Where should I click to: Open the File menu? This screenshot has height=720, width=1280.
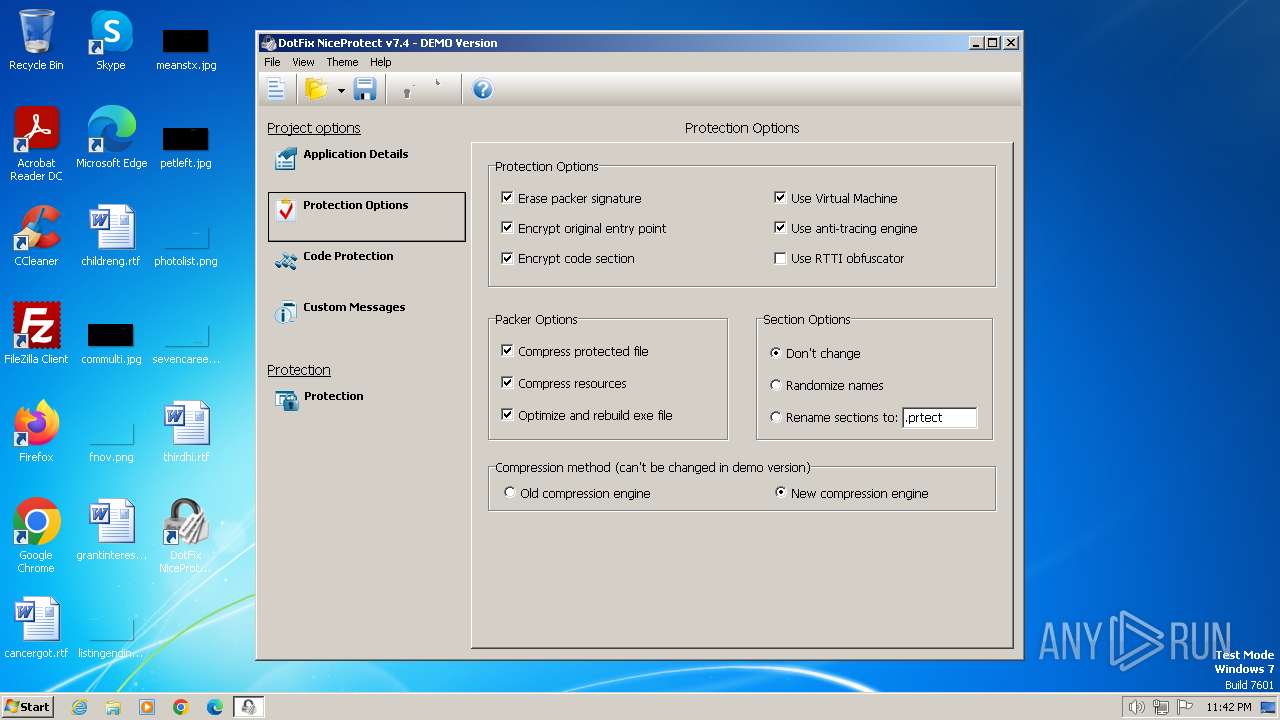pyautogui.click(x=272, y=62)
